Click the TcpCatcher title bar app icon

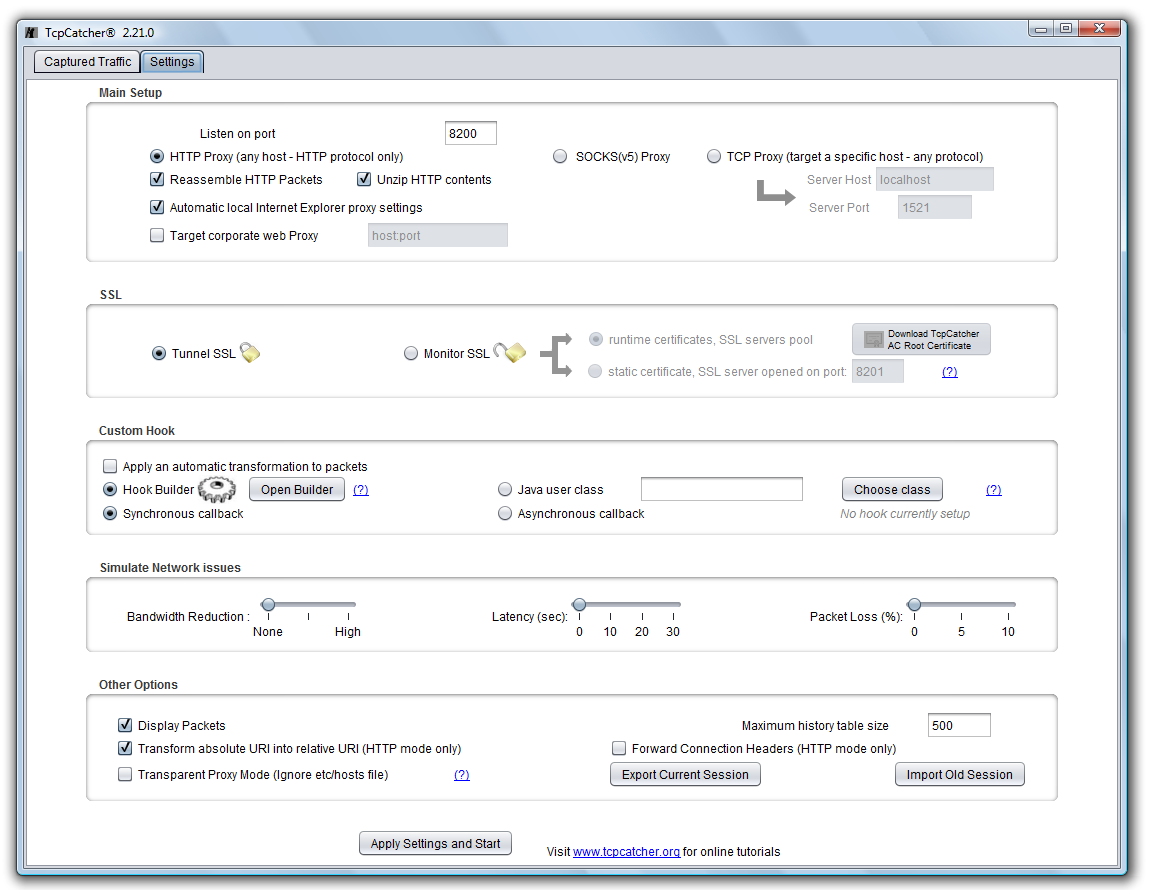[31, 33]
